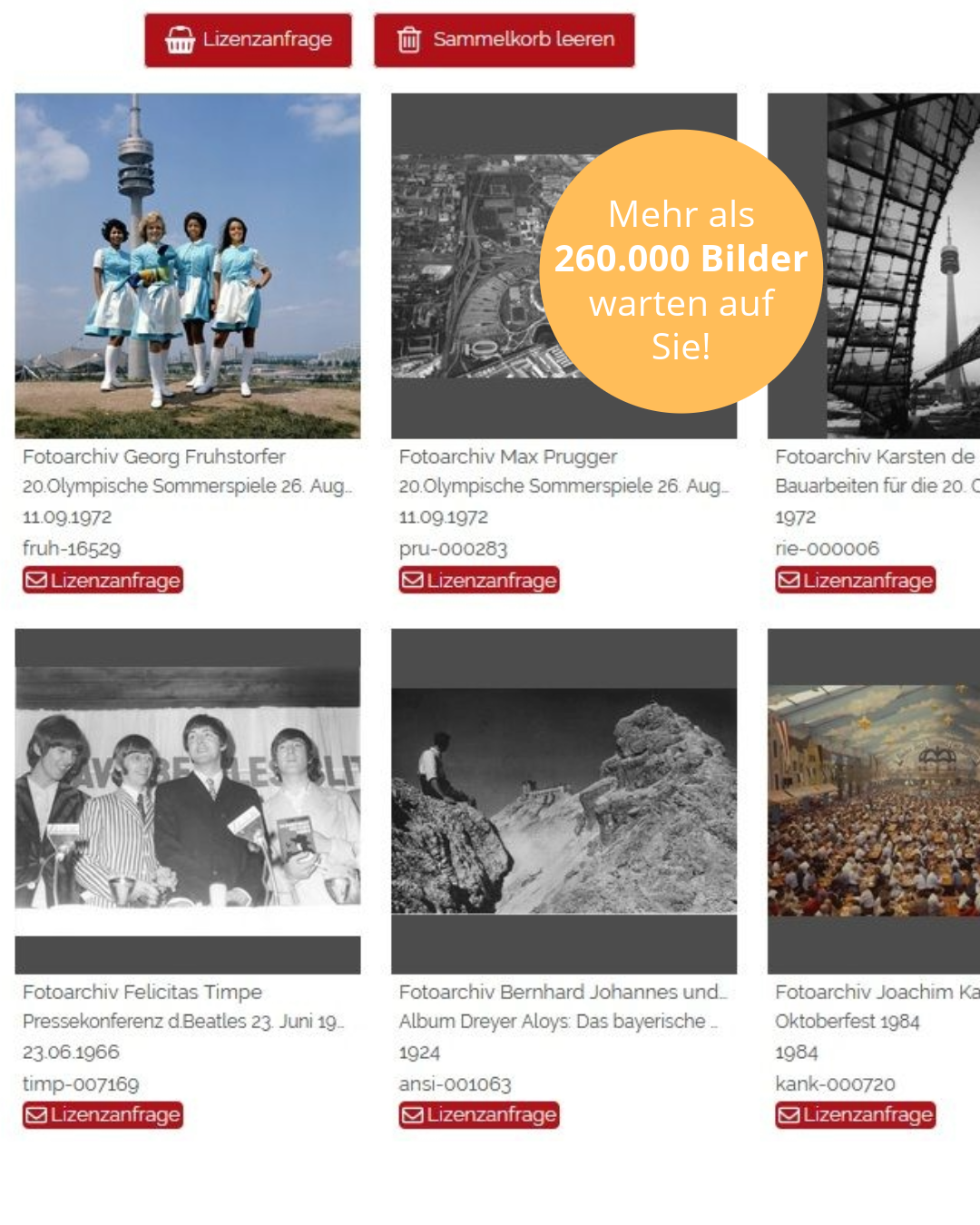Click the envelope icon under pru-000283

click(x=413, y=580)
